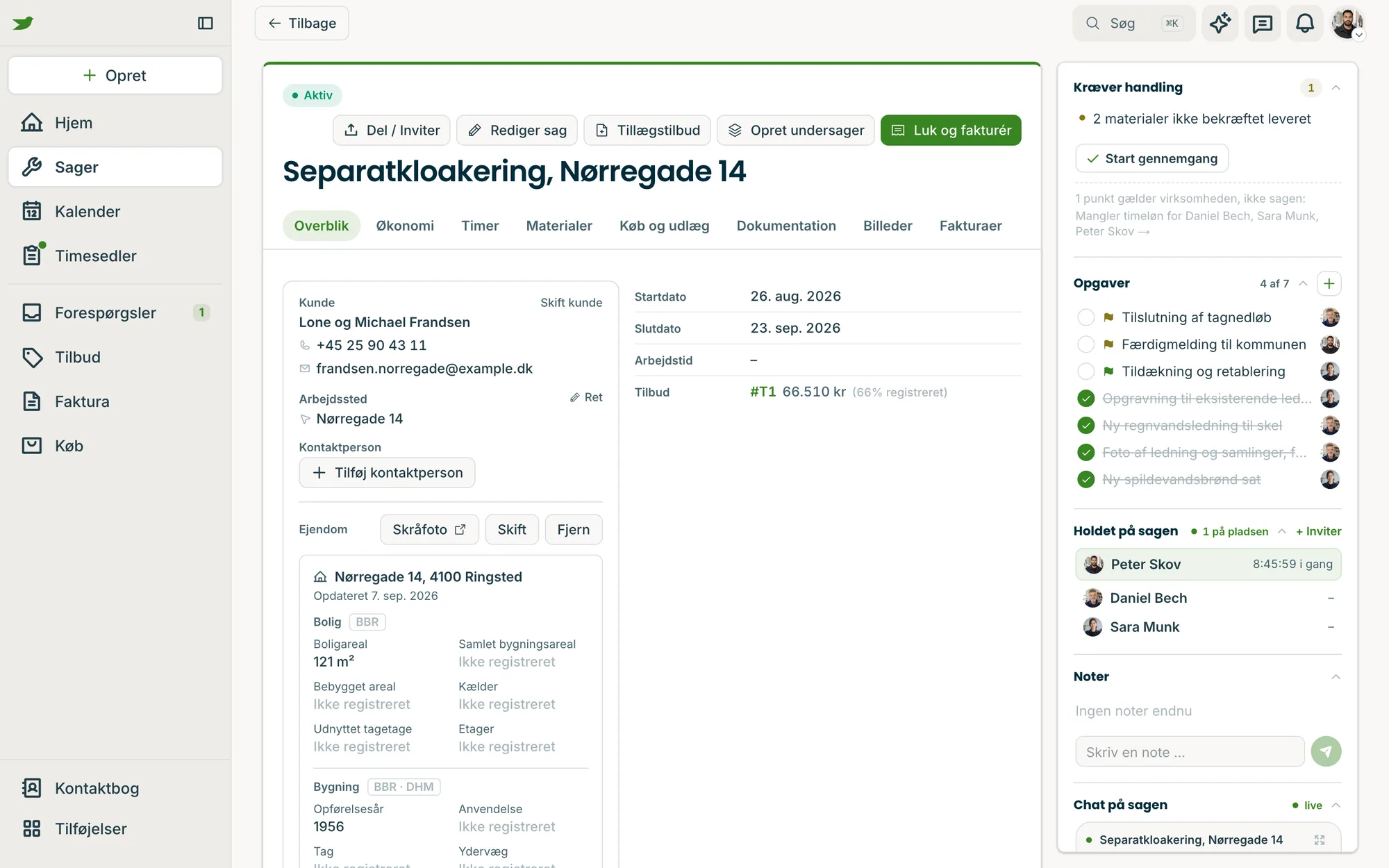Open the messages chat icon
Image resolution: width=1389 pixels, height=868 pixels.
pyautogui.click(x=1262, y=23)
